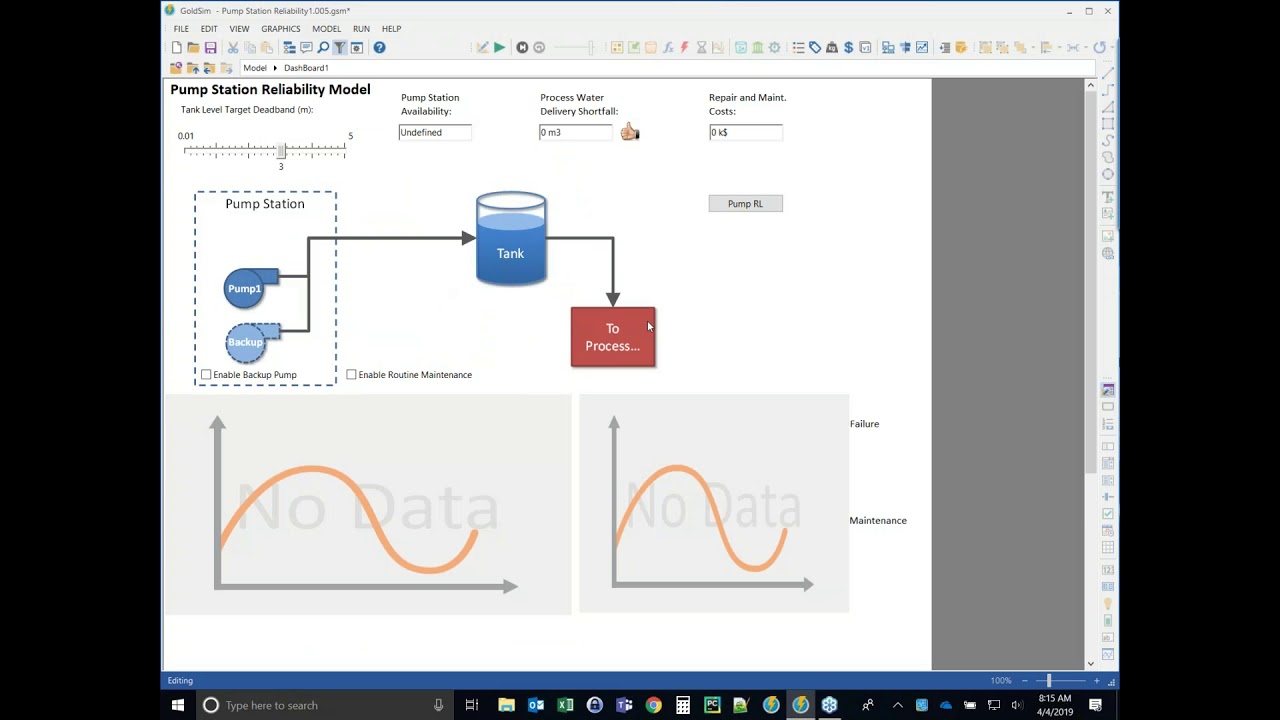Click the hourglass delay element icon
Screen dimensions: 1280x720
point(701,47)
